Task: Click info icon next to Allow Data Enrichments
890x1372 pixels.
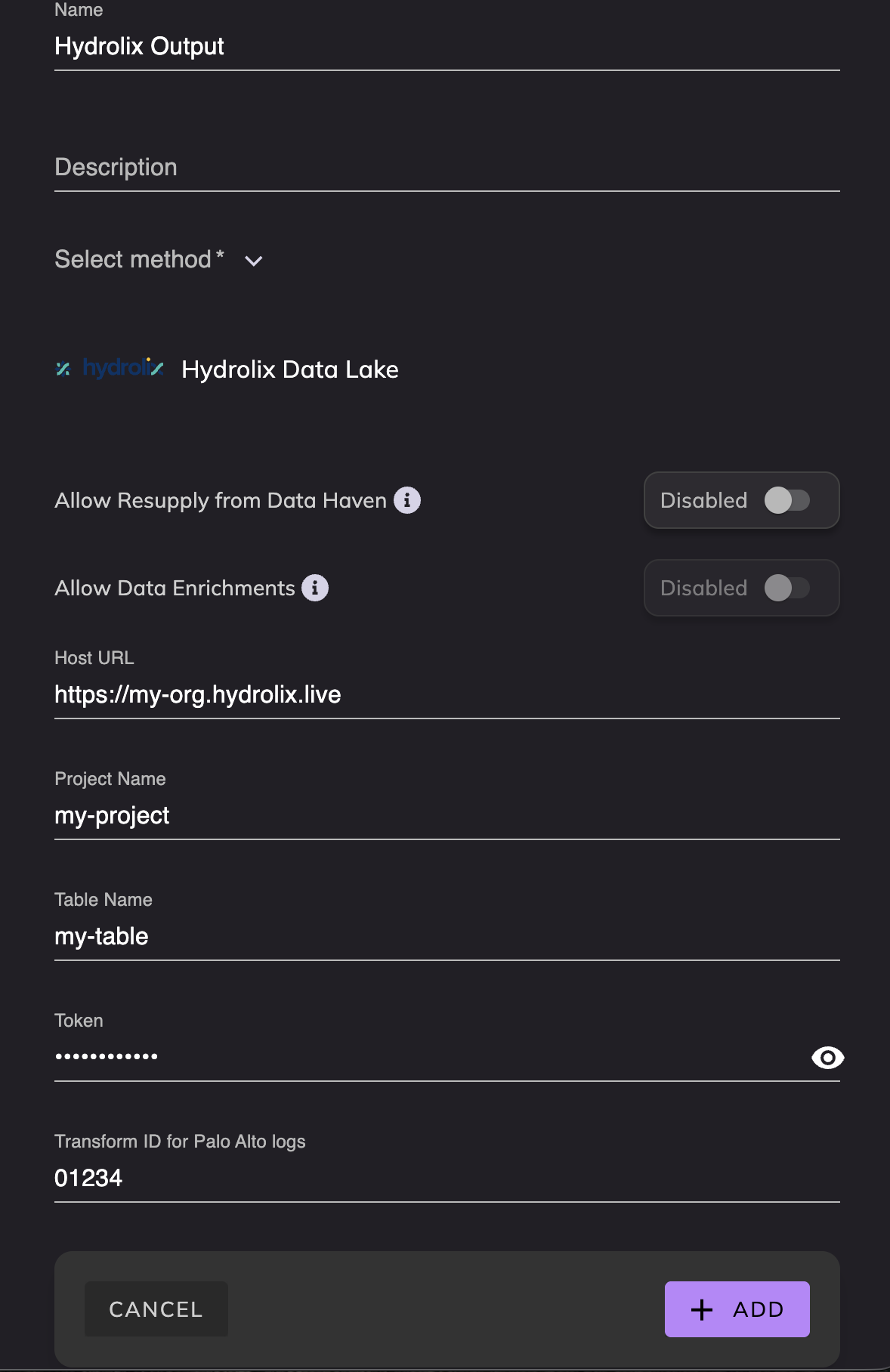Action: 315,588
